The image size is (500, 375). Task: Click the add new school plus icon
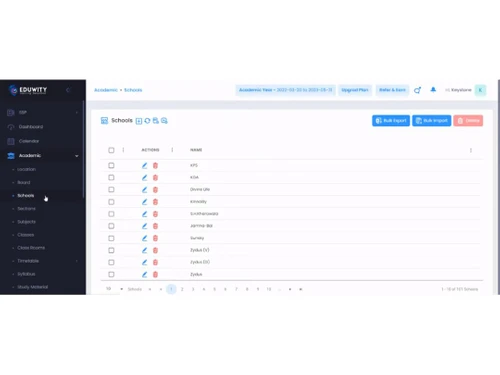[139, 121]
